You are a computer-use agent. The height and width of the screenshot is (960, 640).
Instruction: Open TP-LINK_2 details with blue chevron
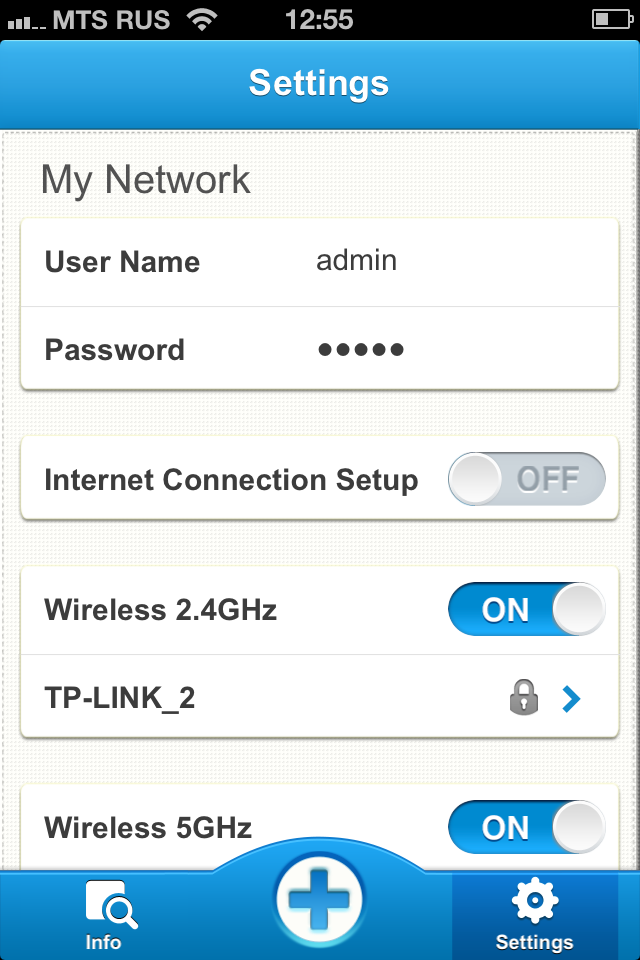[x=571, y=699]
